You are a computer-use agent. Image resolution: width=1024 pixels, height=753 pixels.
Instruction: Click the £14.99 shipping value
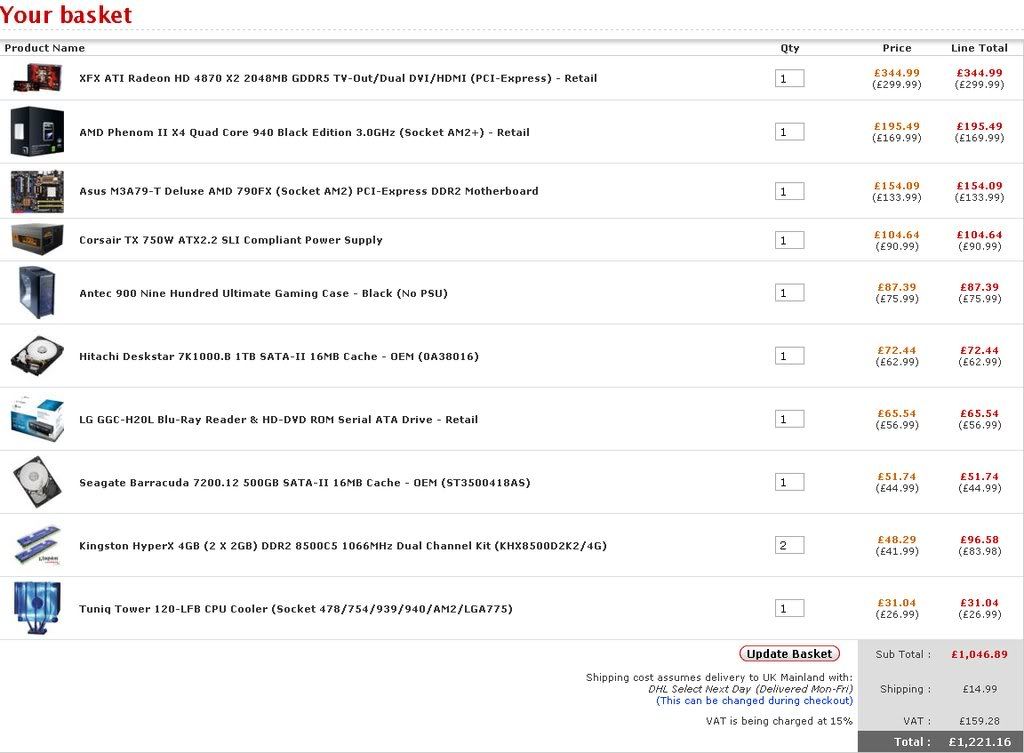coord(980,689)
